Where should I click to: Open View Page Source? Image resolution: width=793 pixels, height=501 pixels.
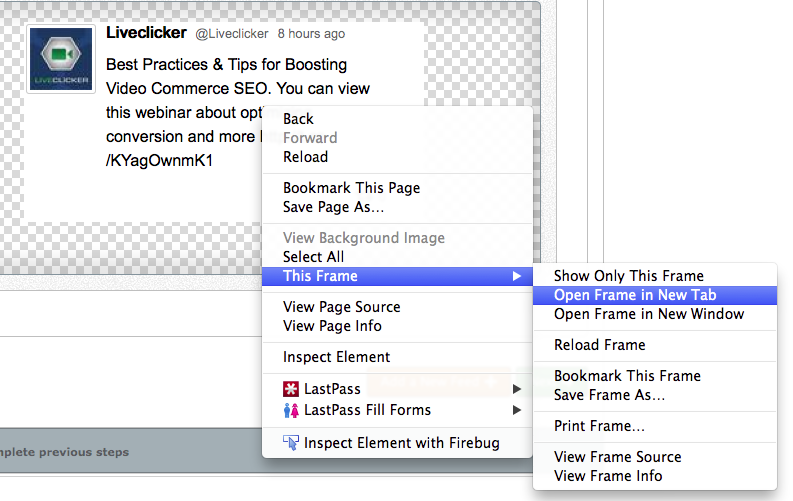pyautogui.click(x=341, y=307)
